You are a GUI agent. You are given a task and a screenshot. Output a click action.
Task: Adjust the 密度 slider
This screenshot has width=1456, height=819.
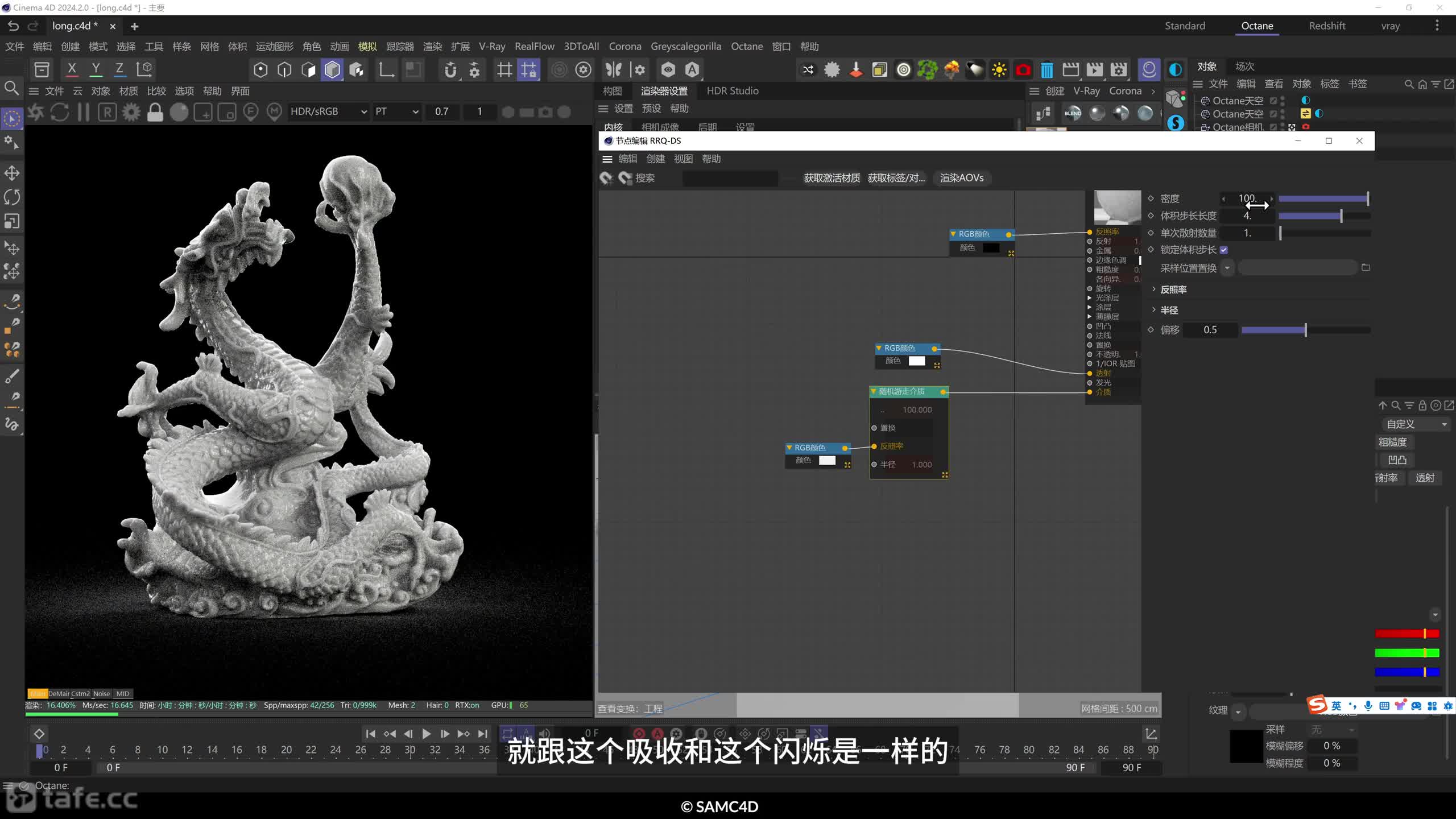[x=1323, y=198]
